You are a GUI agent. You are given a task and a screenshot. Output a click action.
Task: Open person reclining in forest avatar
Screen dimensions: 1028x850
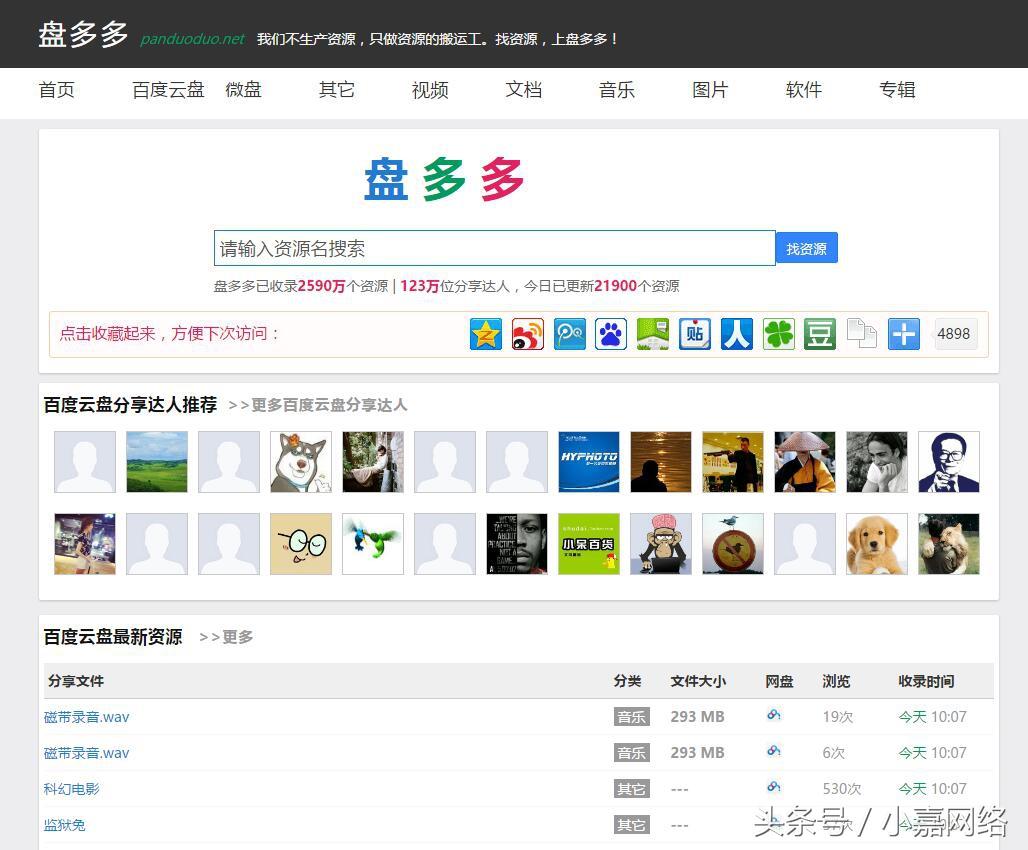click(x=373, y=462)
